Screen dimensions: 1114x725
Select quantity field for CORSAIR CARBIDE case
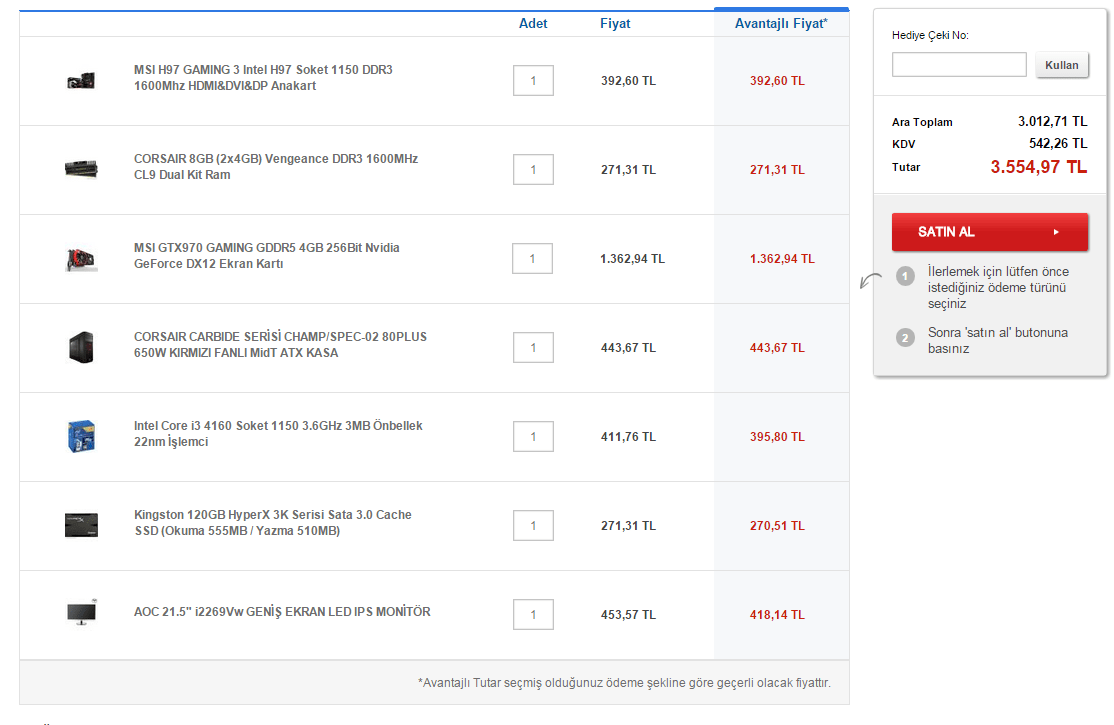click(533, 348)
